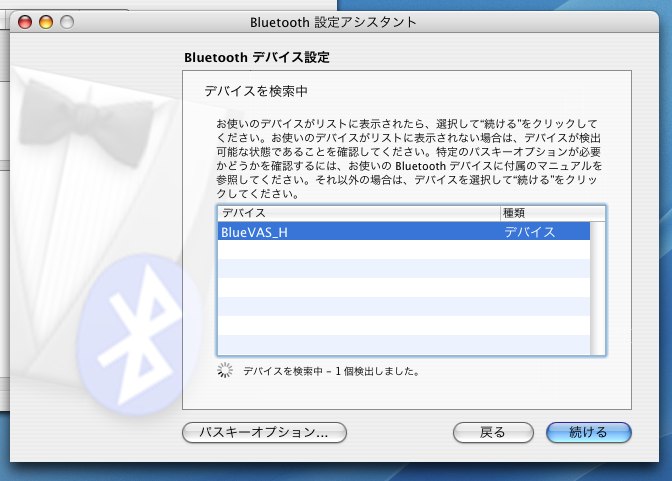Click the Bluetooth デバイス設定 heading
The width and height of the screenshot is (672, 481).
257,57
